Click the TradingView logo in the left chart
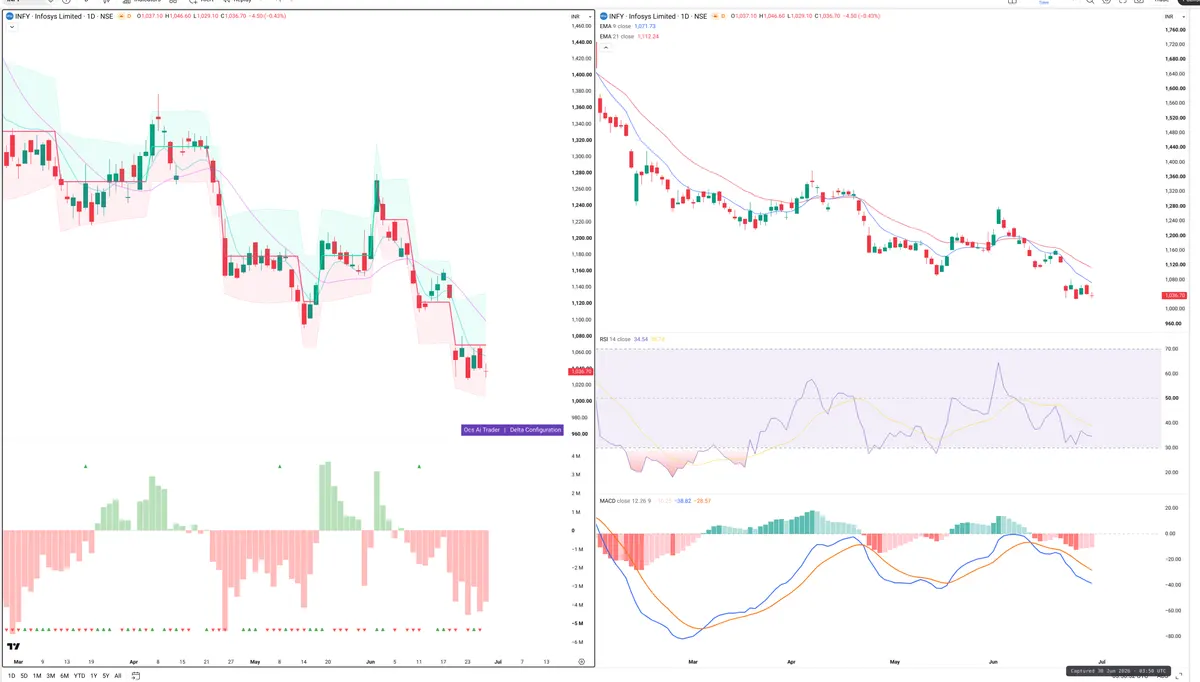This screenshot has width=1200, height=682. pos(13,647)
